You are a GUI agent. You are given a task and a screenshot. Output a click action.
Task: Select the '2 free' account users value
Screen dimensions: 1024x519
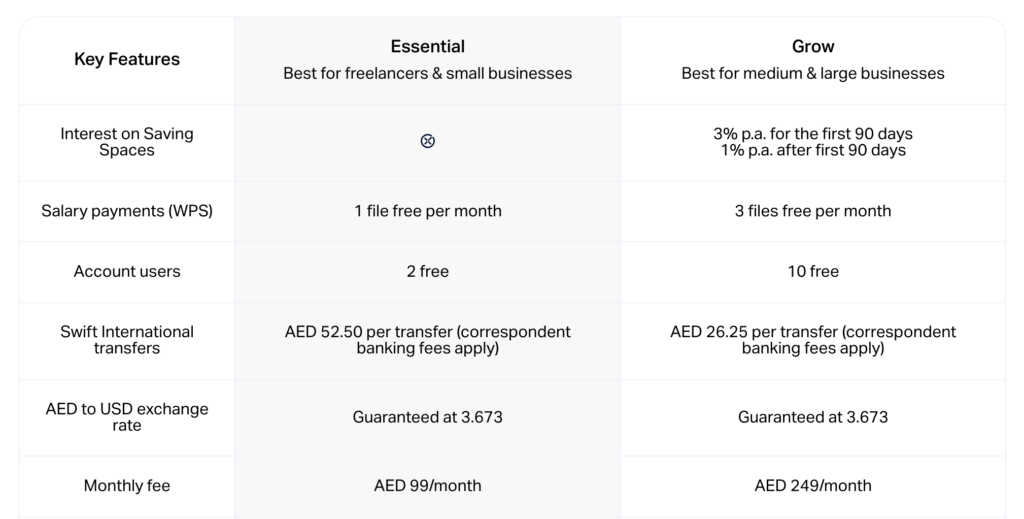428,271
